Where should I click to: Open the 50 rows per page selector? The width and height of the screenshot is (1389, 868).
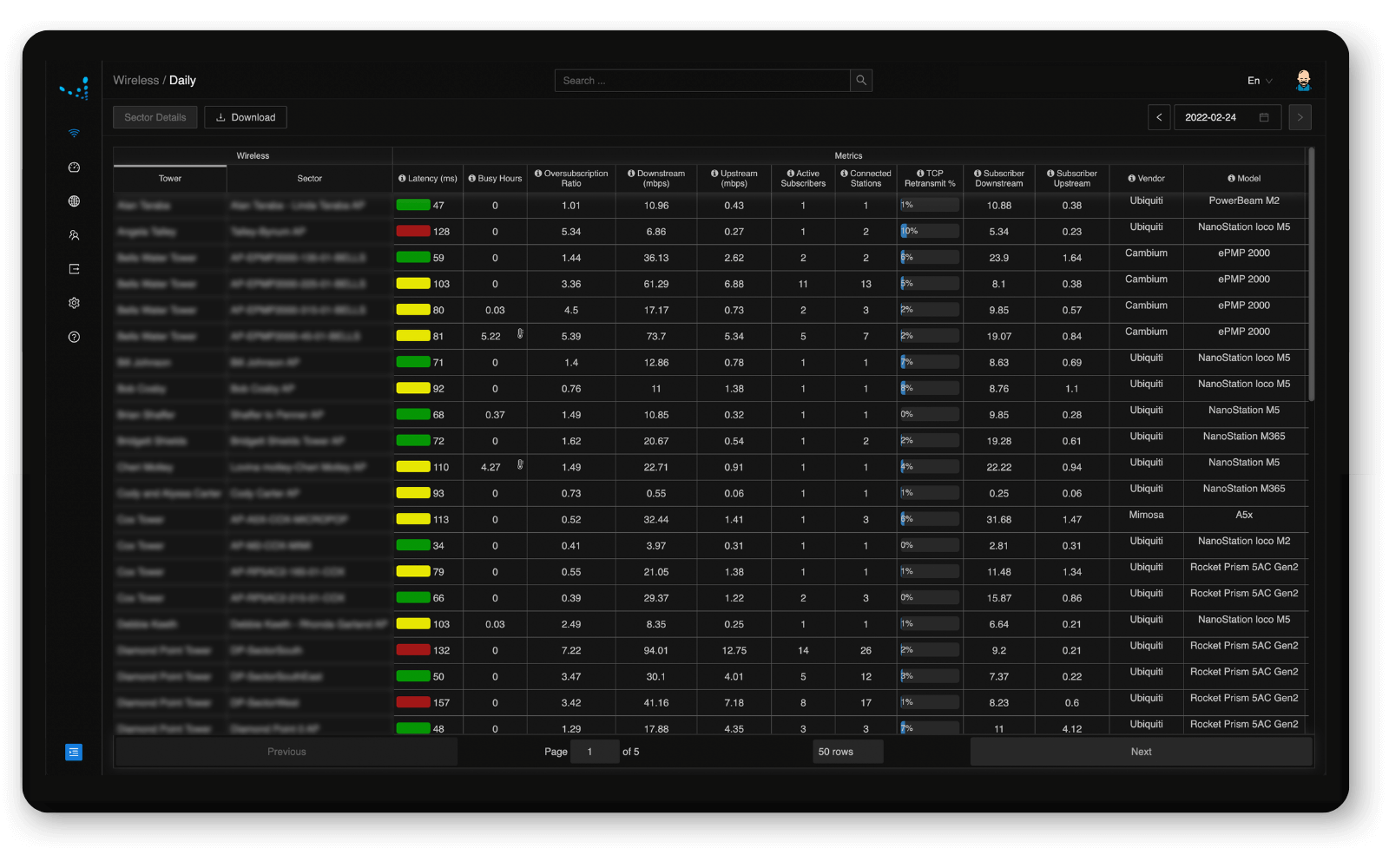(x=847, y=752)
